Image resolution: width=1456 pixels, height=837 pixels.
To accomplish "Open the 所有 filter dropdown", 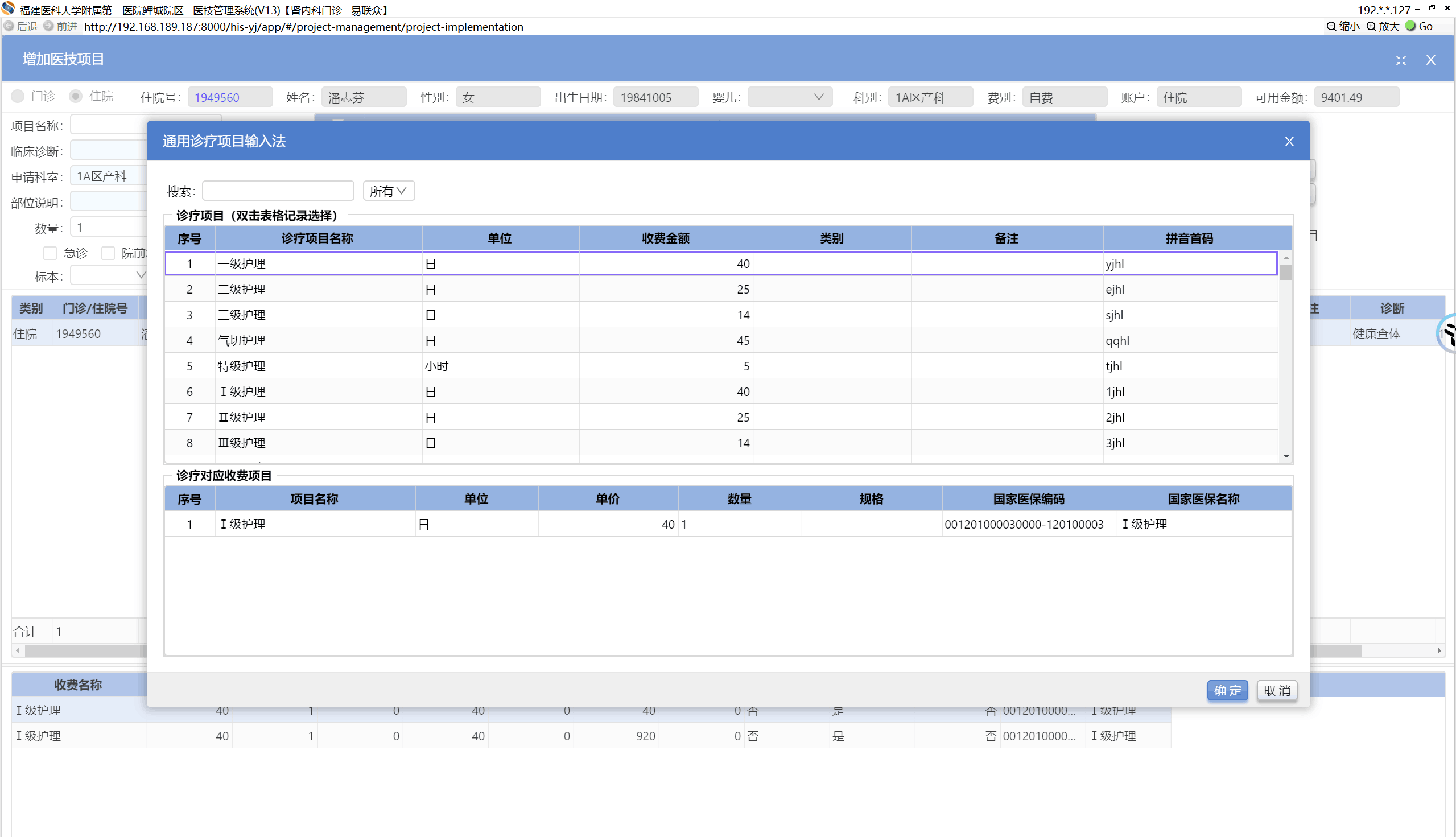I will (x=389, y=191).
